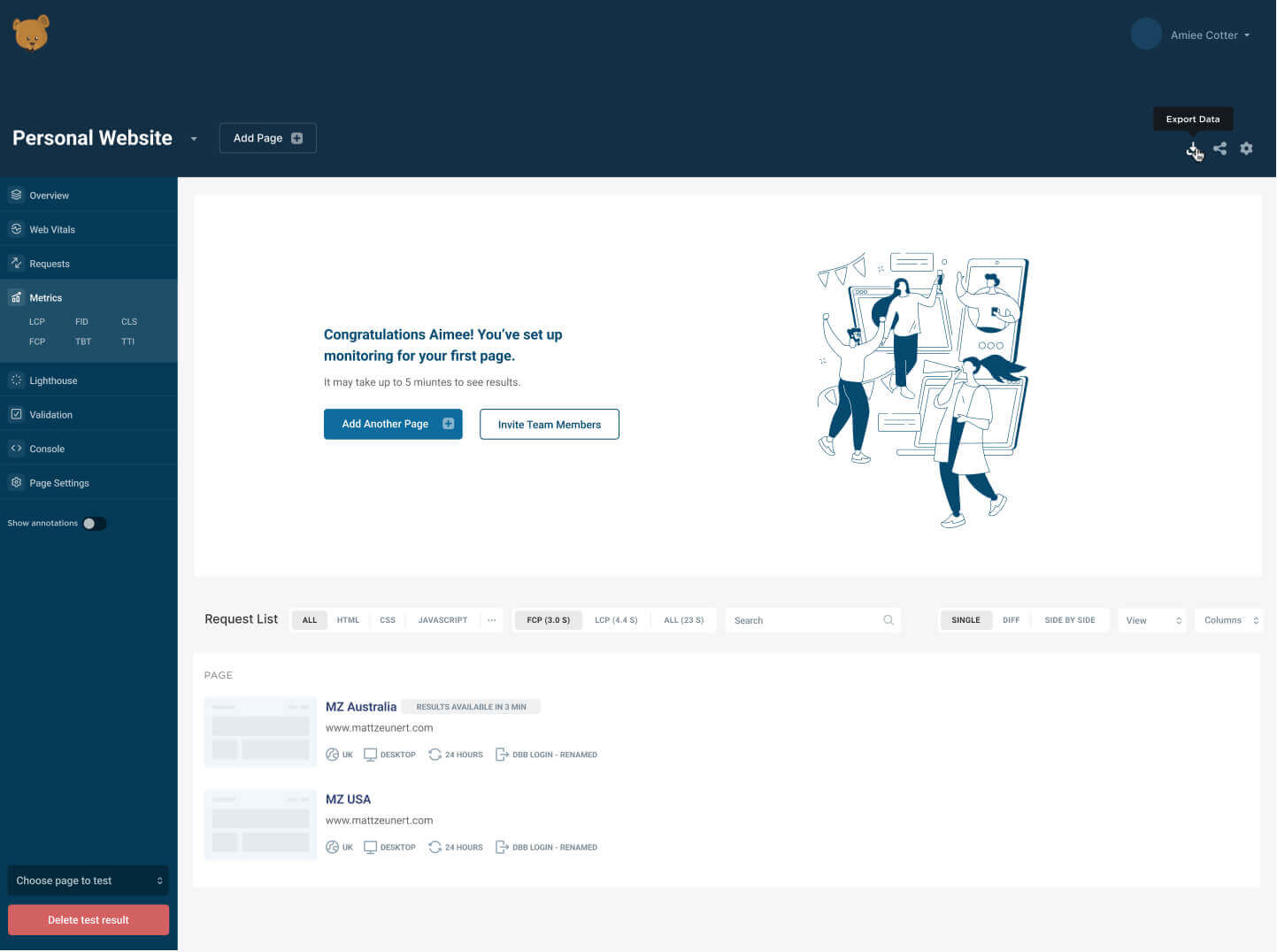Open the MZ USA page link
Viewport: 1277px width, 952px height.
tap(349, 800)
